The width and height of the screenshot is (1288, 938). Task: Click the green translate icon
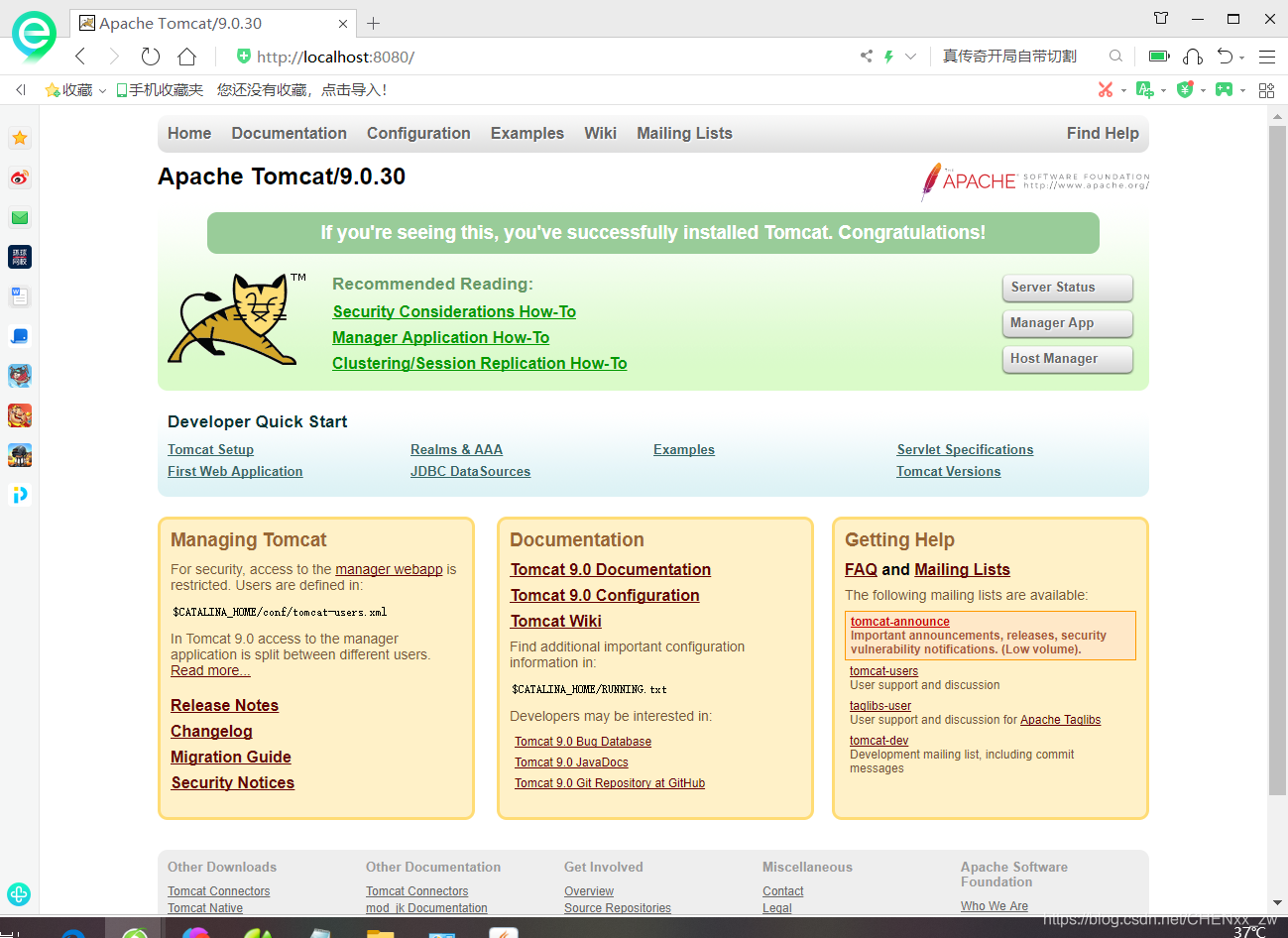[x=1144, y=90]
